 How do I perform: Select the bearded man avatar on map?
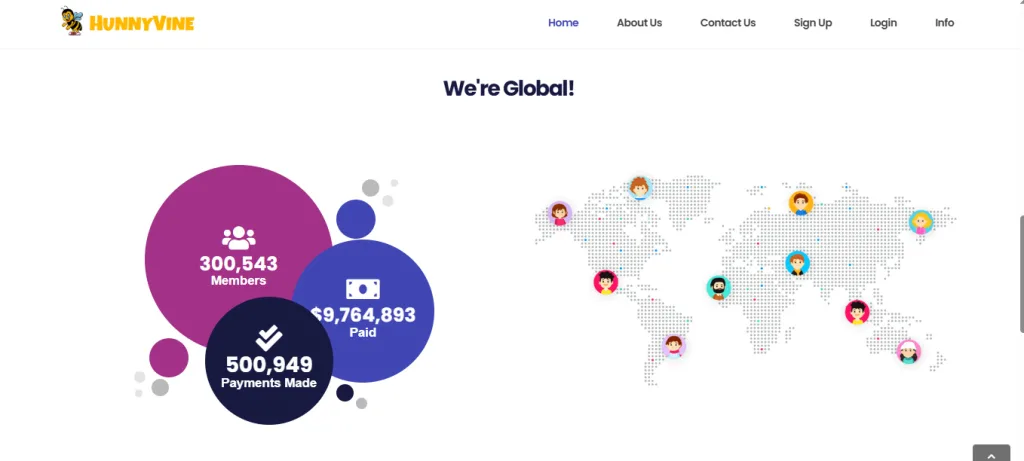pos(718,288)
